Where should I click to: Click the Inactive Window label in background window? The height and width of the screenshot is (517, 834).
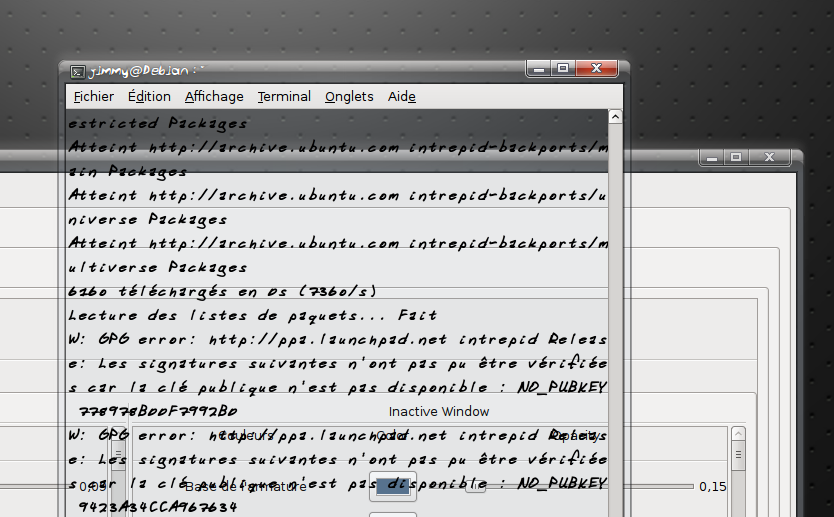click(x=439, y=412)
